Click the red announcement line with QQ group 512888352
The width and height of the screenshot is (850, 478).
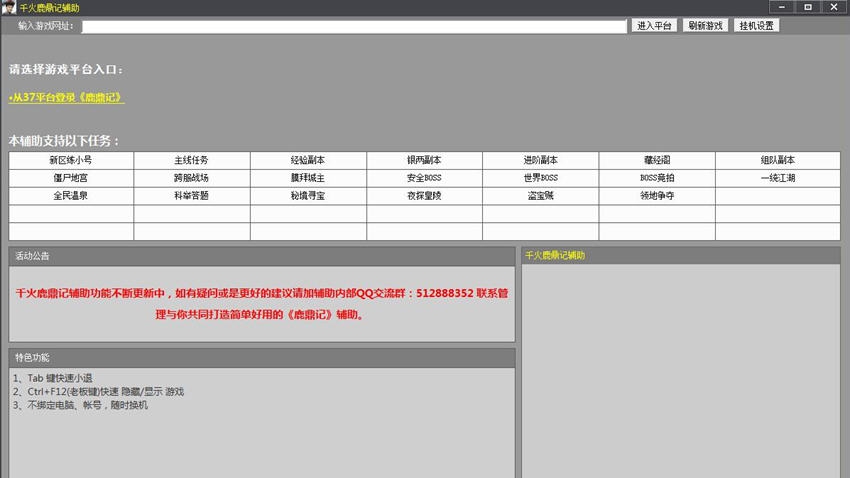tap(262, 293)
